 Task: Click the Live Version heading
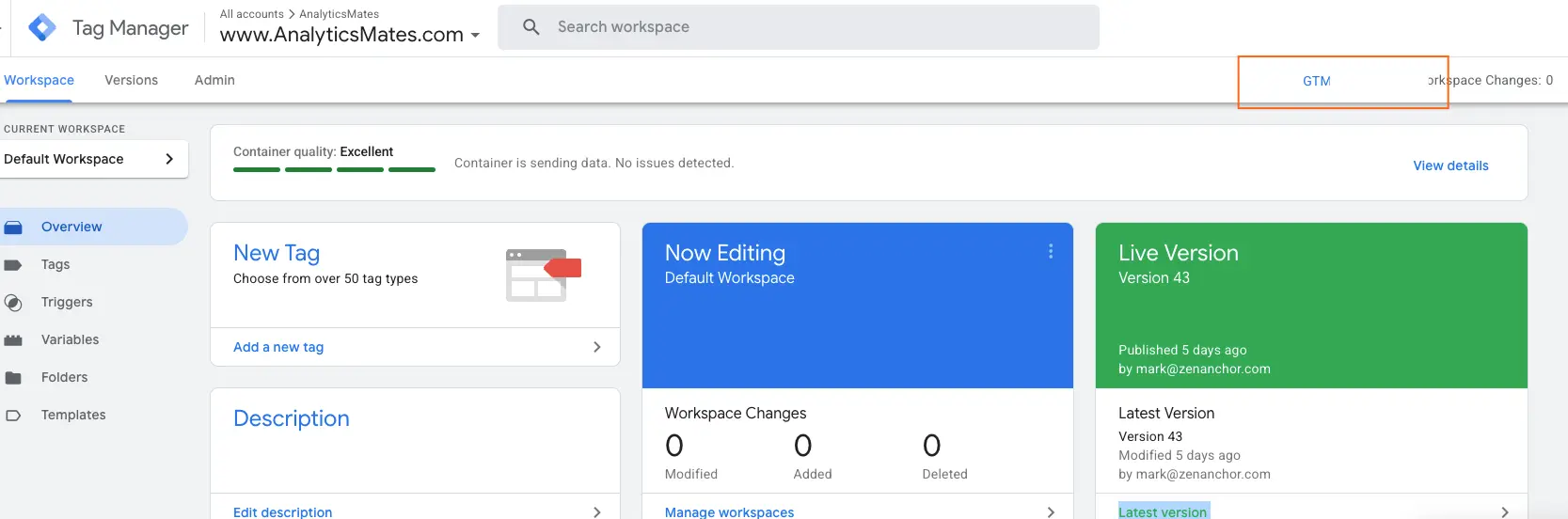coord(1178,253)
